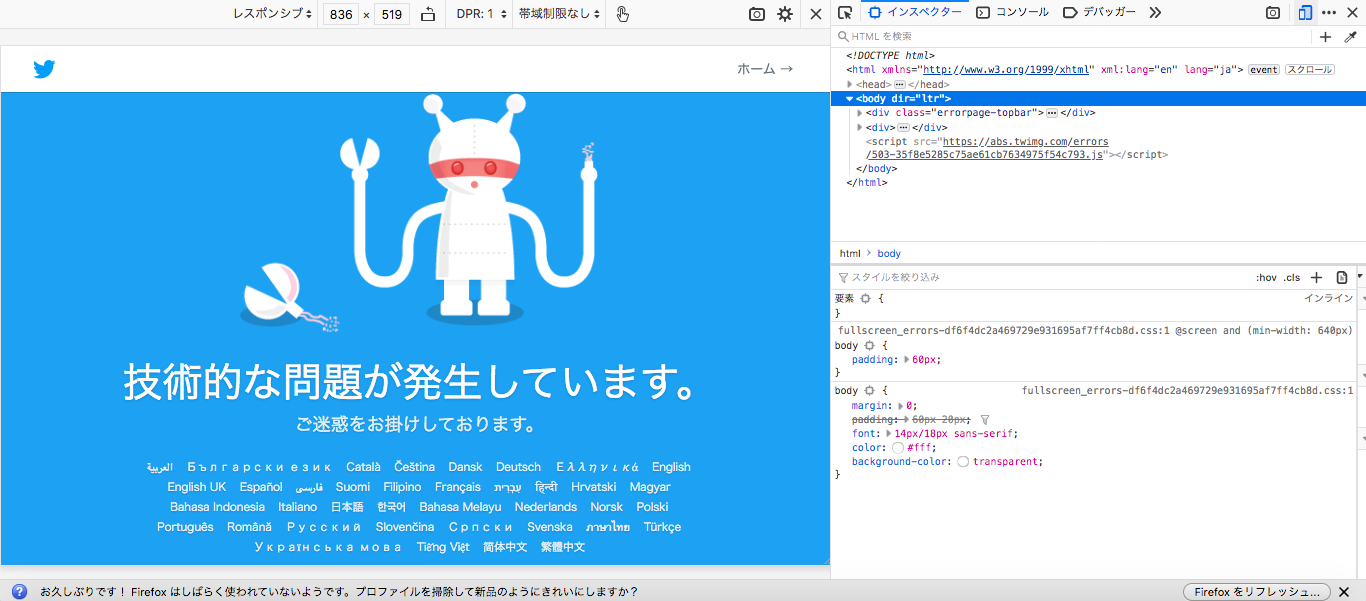Viewport: 1366px width, 601px height.
Task: Expand the second div node
Action: [x=860, y=128]
